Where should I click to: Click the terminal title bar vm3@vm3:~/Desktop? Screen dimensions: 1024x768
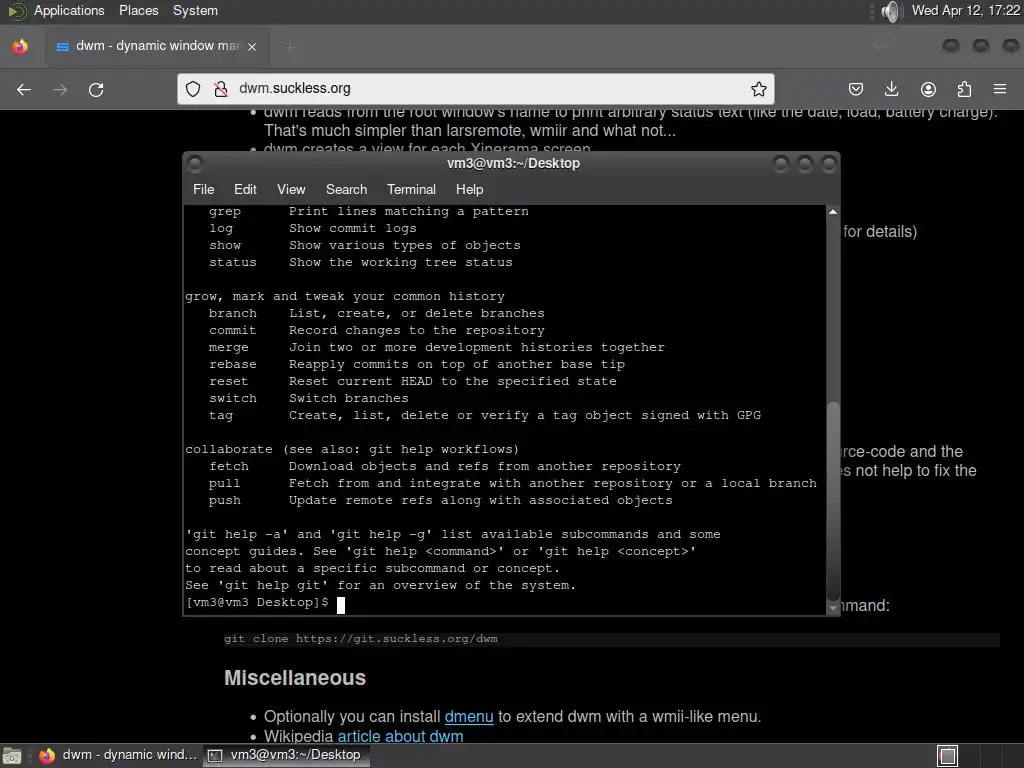coord(513,163)
